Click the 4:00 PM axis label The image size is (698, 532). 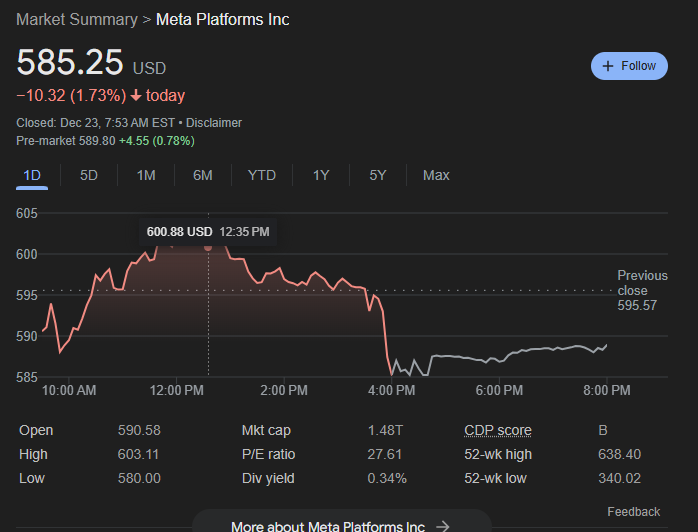(391, 390)
